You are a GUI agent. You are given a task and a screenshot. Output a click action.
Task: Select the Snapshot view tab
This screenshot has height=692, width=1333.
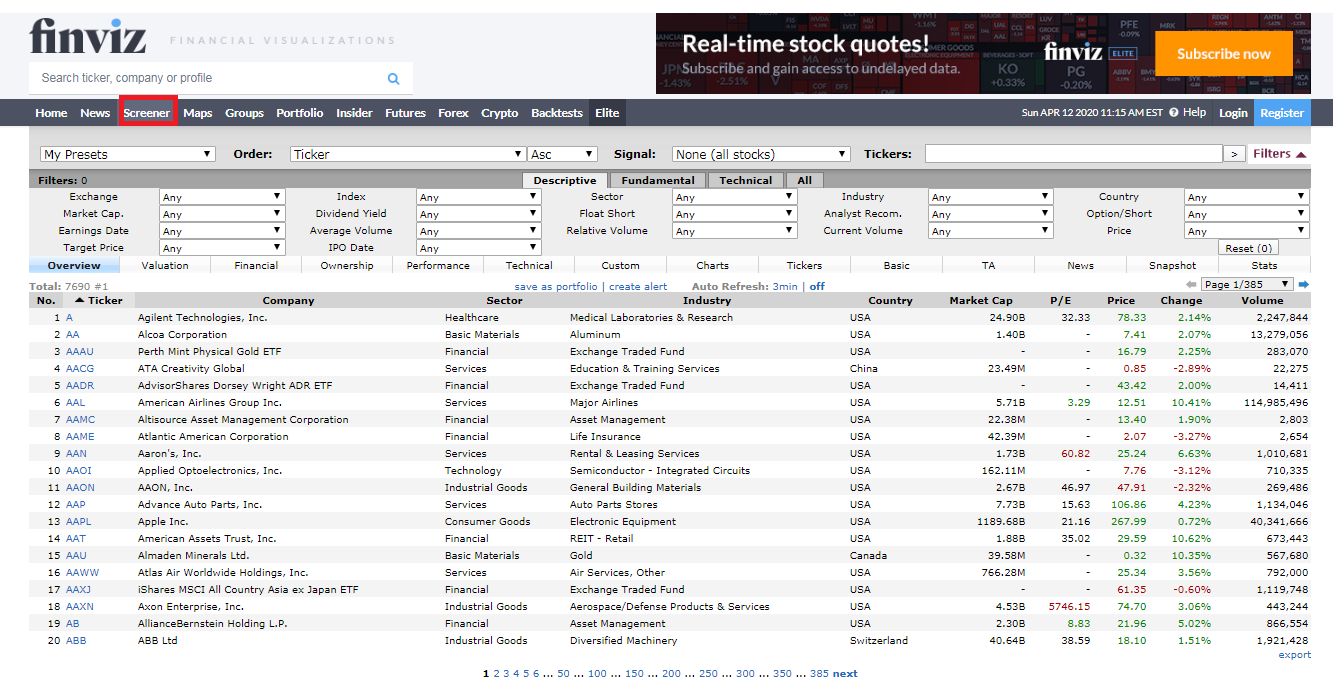1172,266
